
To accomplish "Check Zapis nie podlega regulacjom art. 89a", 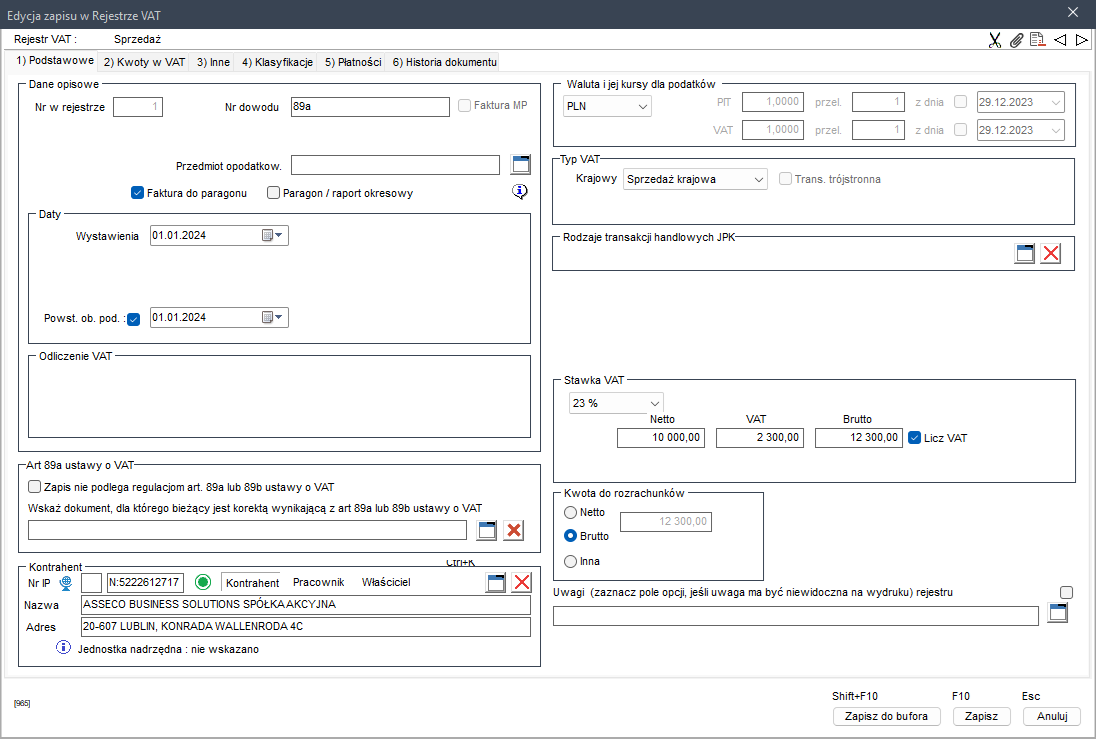I will pyautogui.click(x=34, y=487).
